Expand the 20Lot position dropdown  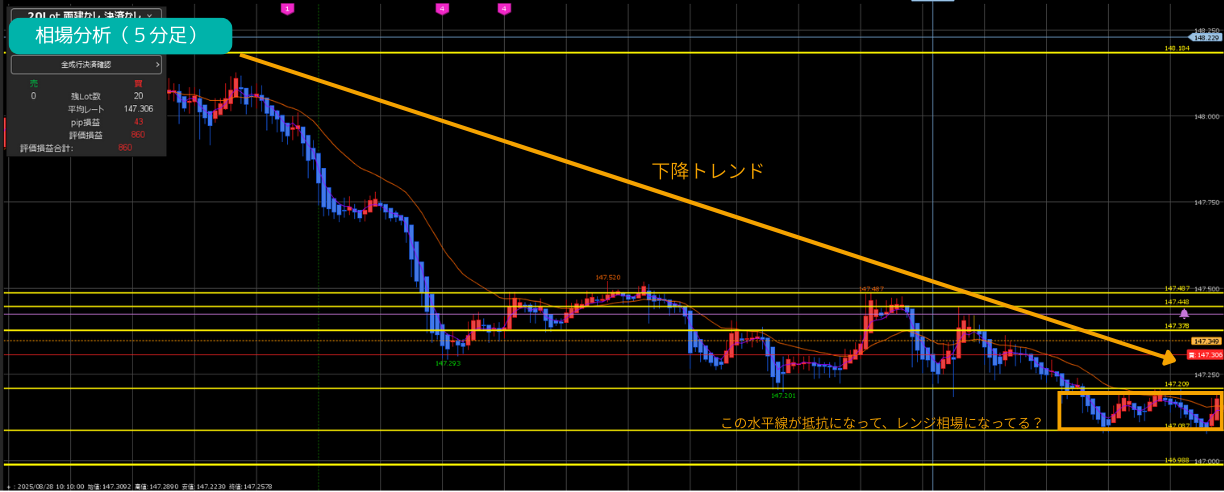coord(87,15)
